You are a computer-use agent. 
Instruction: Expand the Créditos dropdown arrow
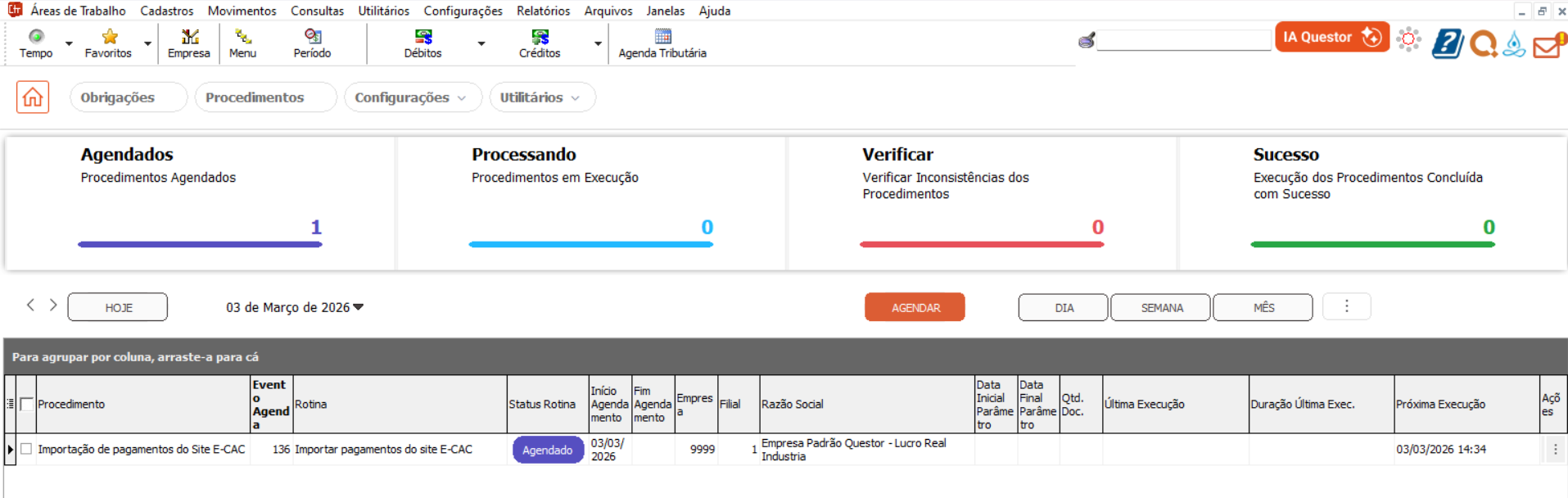pos(598,43)
